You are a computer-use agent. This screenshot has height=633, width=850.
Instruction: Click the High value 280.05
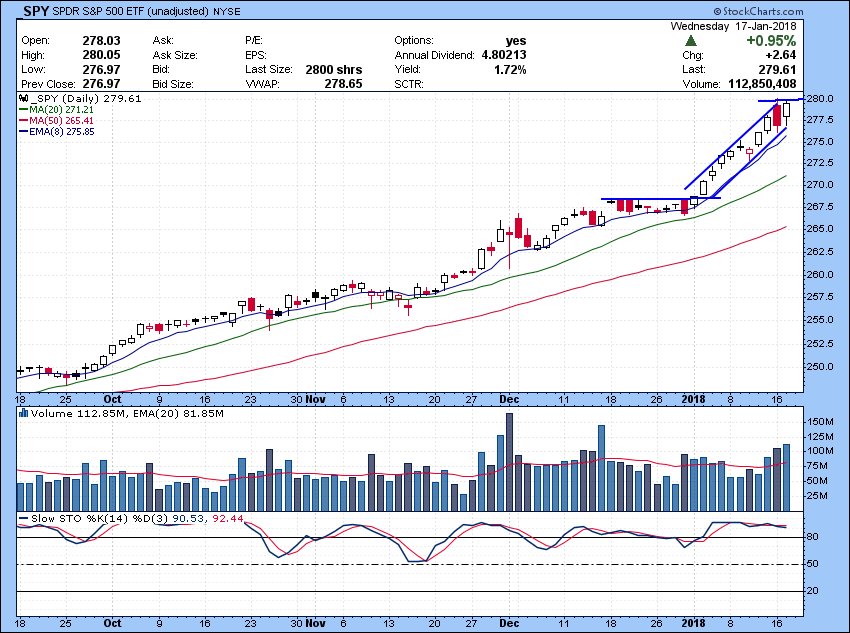101,55
